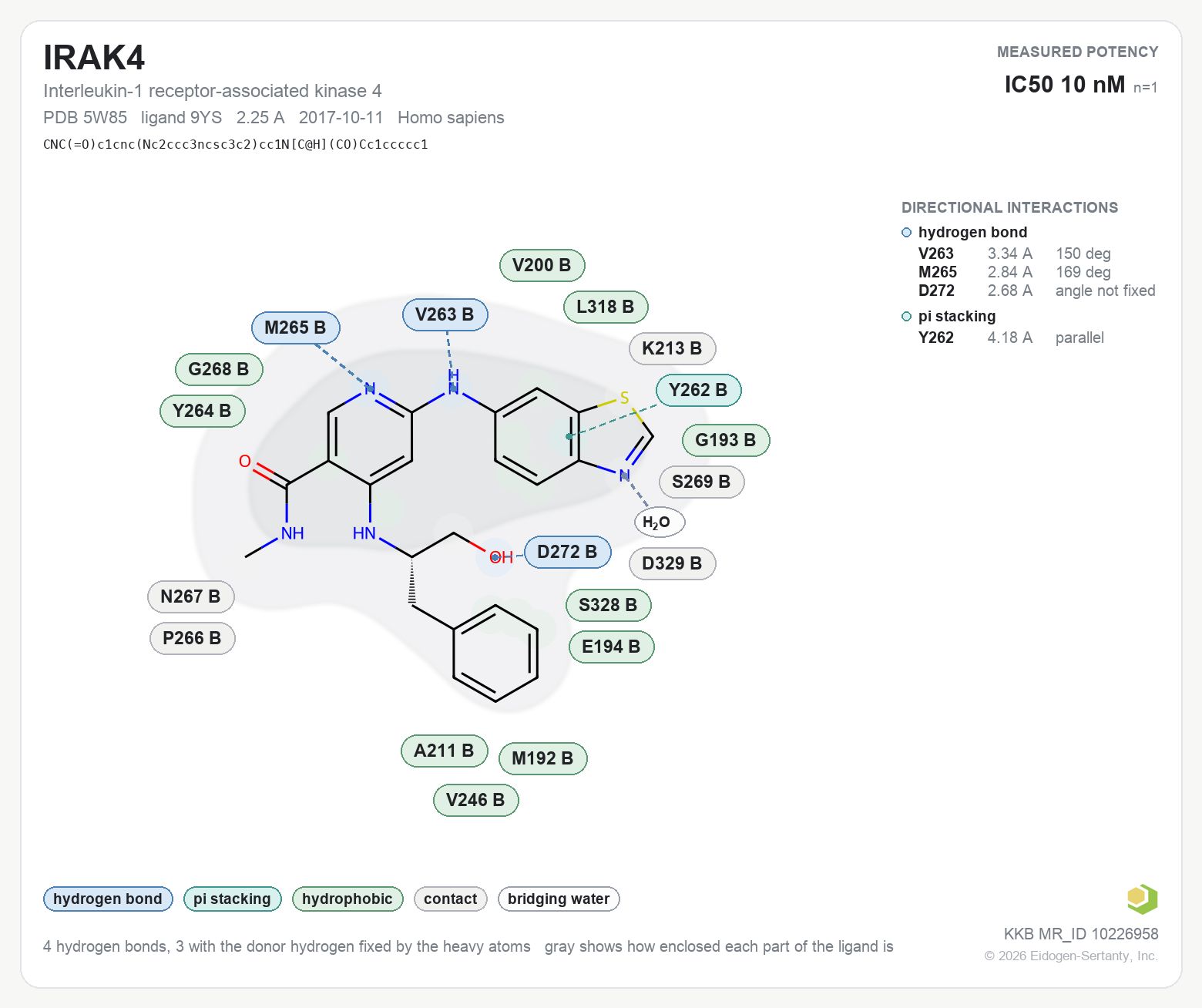Click the ligand 9YS identifier
The image size is (1202, 1008).
pyautogui.click(x=181, y=118)
